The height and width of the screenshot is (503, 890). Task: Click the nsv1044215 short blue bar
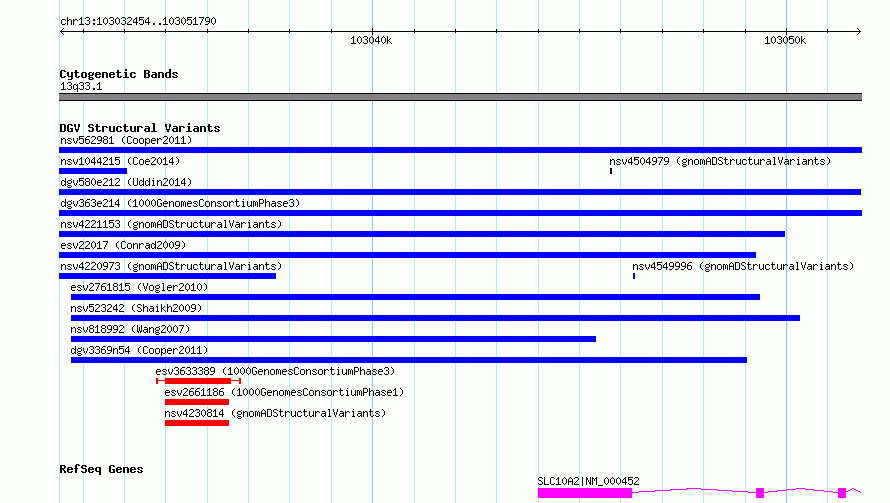(93, 171)
